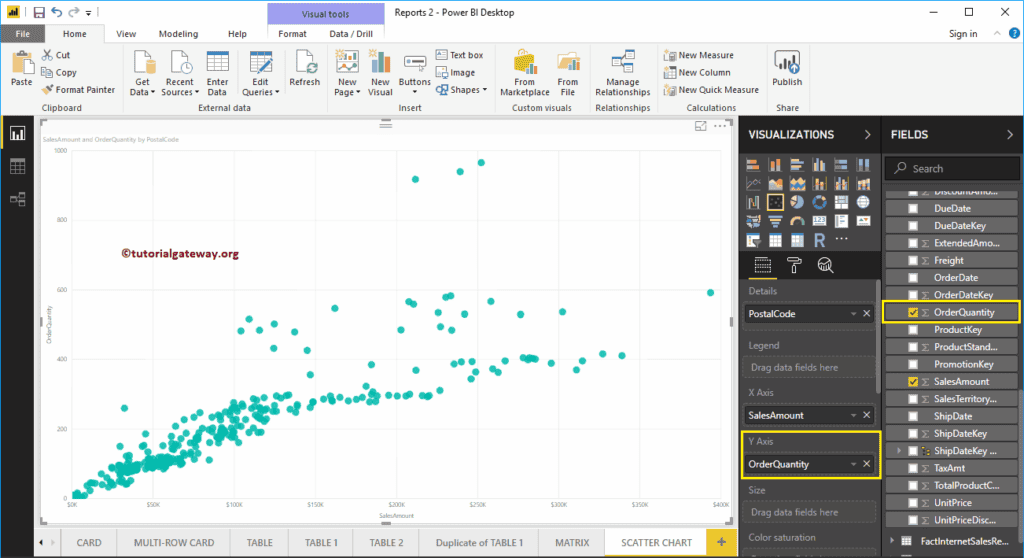Screen dimensions: 1024x558
Task: Click Refresh in the ribbon
Action: coord(304,69)
